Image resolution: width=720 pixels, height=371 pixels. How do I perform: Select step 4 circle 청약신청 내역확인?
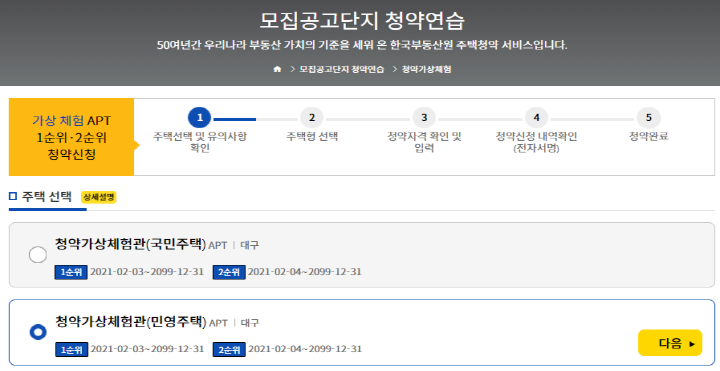tap(536, 118)
